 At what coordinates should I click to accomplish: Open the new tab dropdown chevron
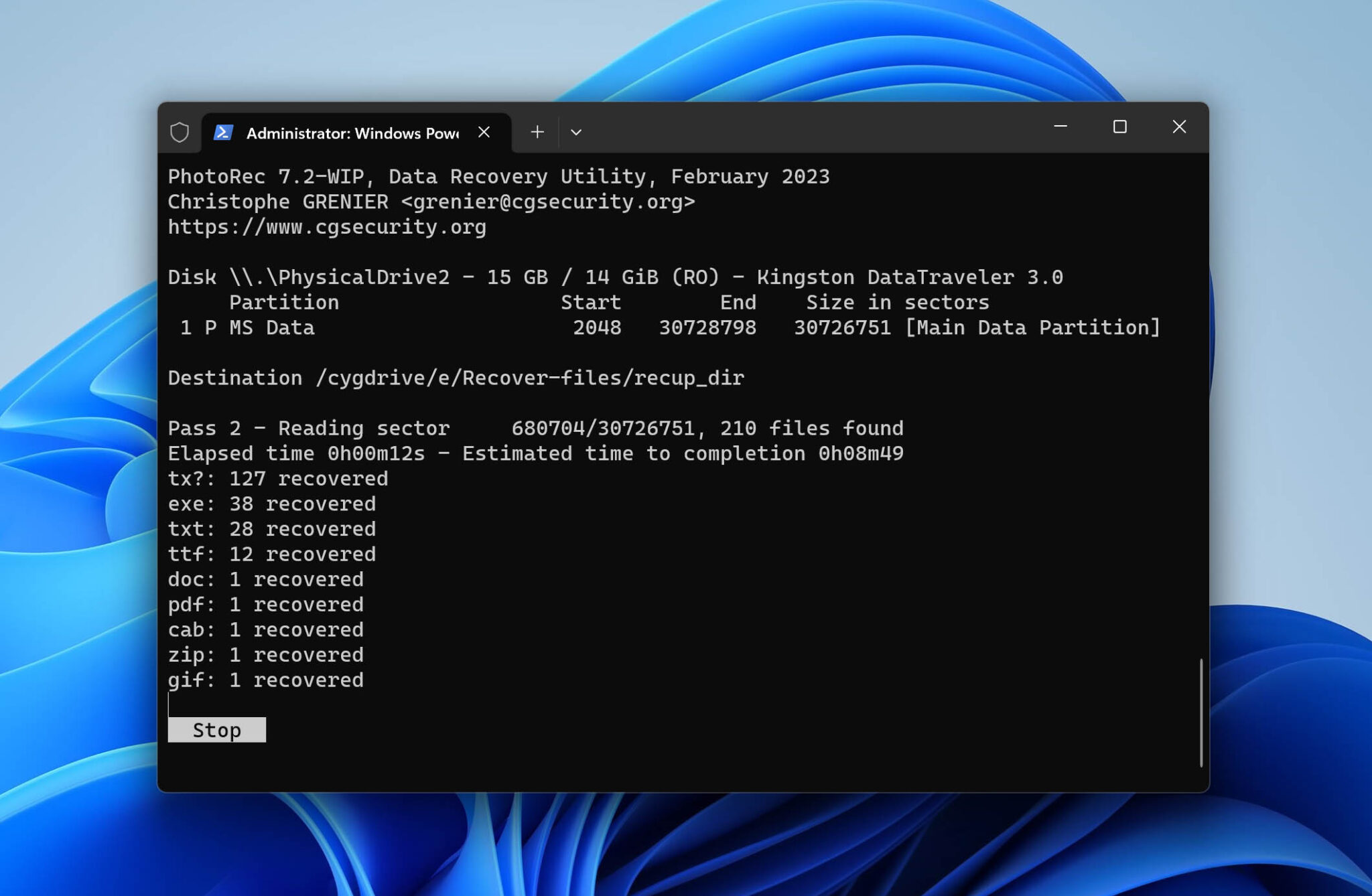(x=576, y=133)
